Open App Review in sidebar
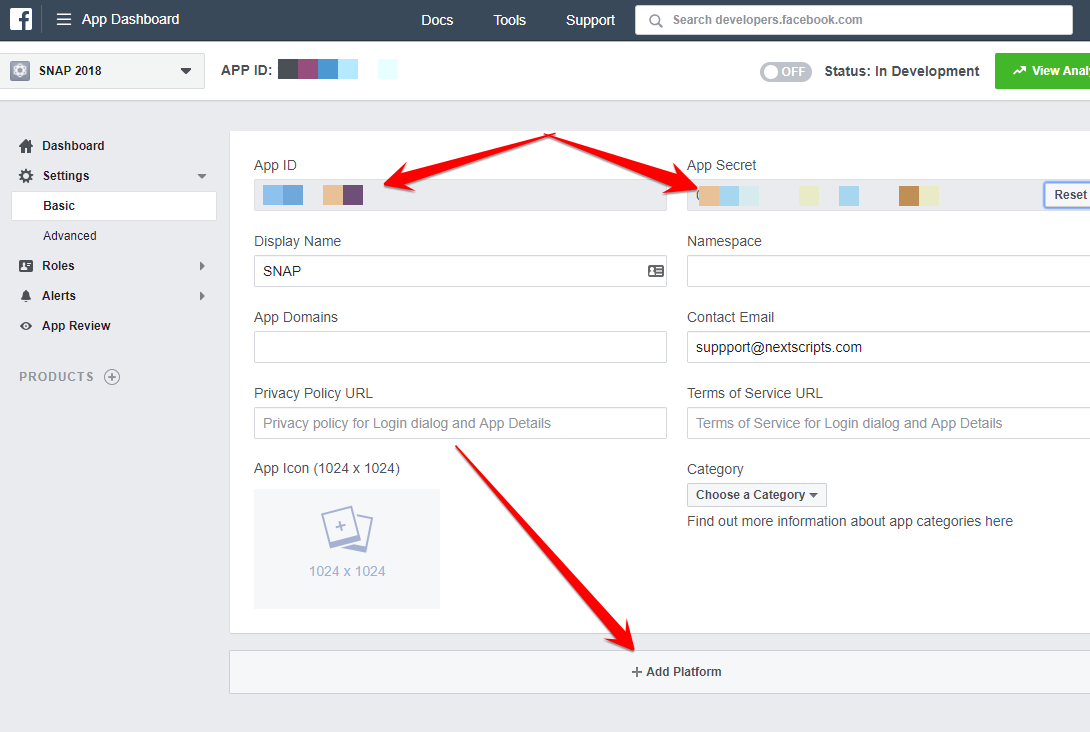Screen dimensions: 1090x732 [x=76, y=326]
